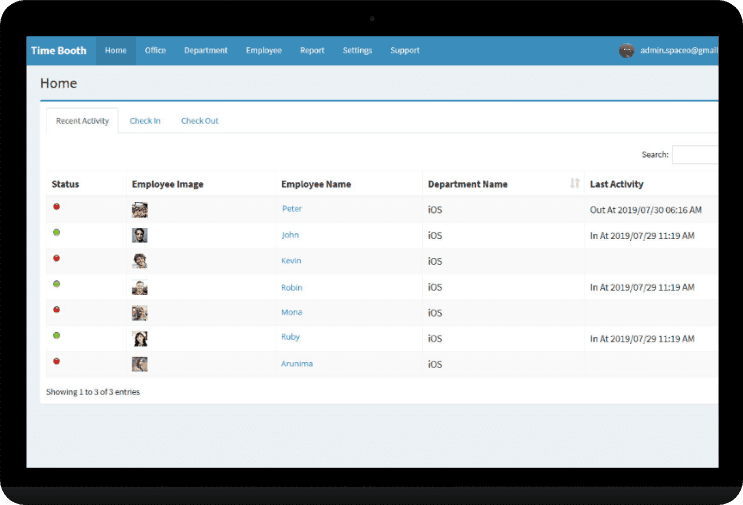Click Ruby's "In At 2019/07/29 11:19 AM"

[642, 339]
